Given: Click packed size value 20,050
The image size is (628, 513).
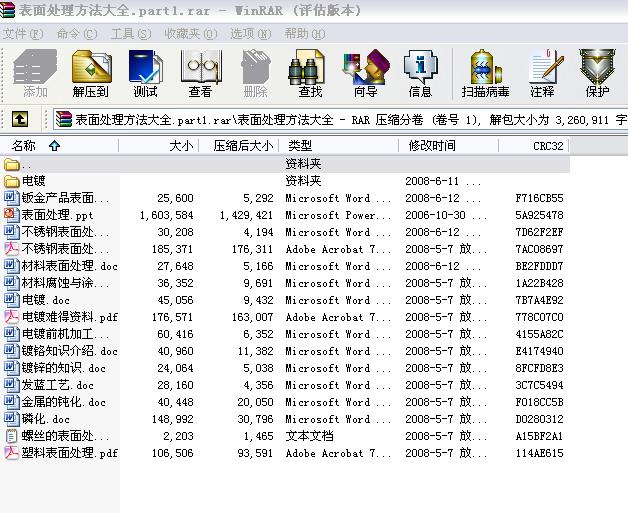Looking at the screenshot, I should tap(256, 402).
